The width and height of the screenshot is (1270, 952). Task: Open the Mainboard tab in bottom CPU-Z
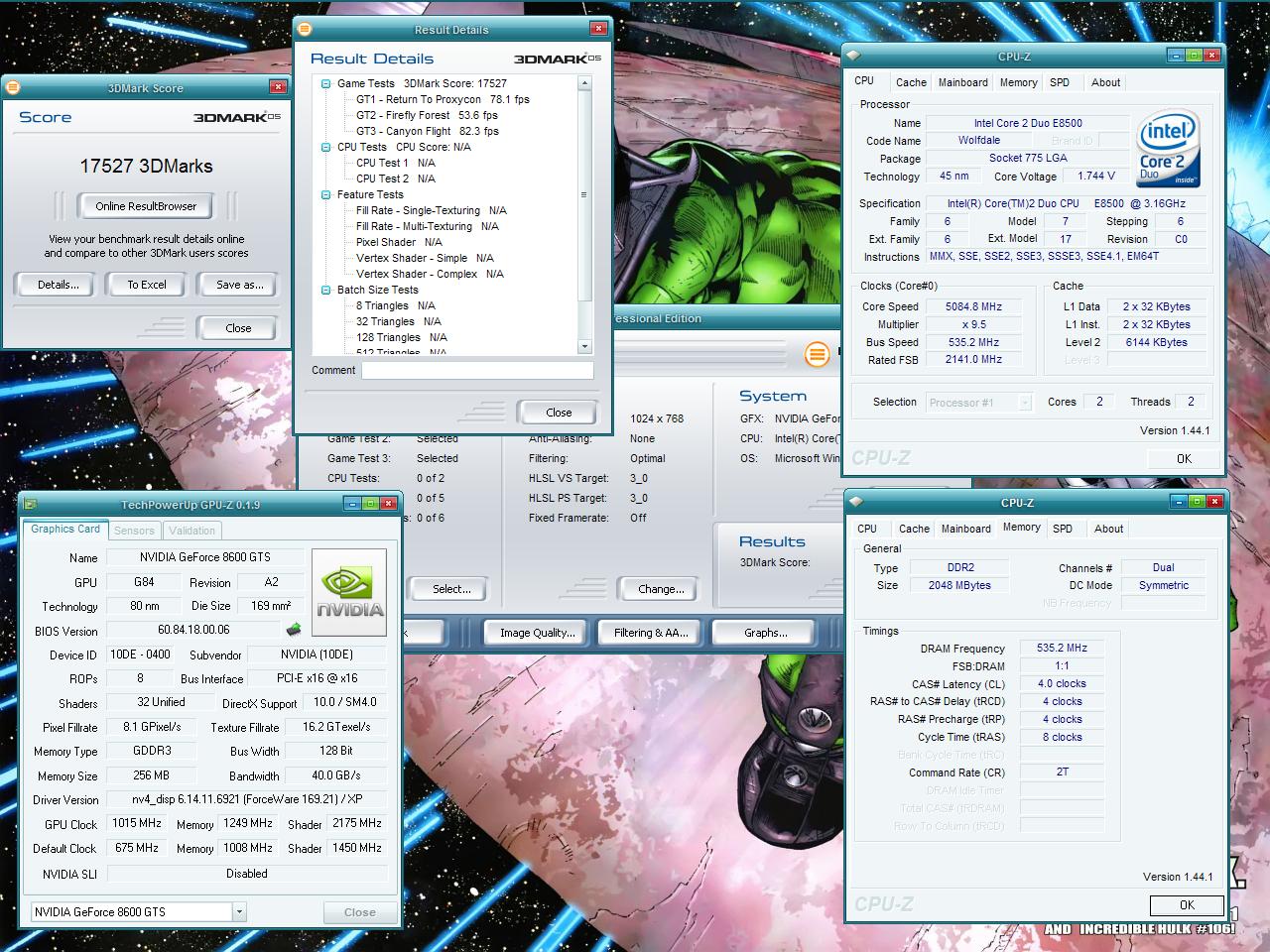point(966,530)
